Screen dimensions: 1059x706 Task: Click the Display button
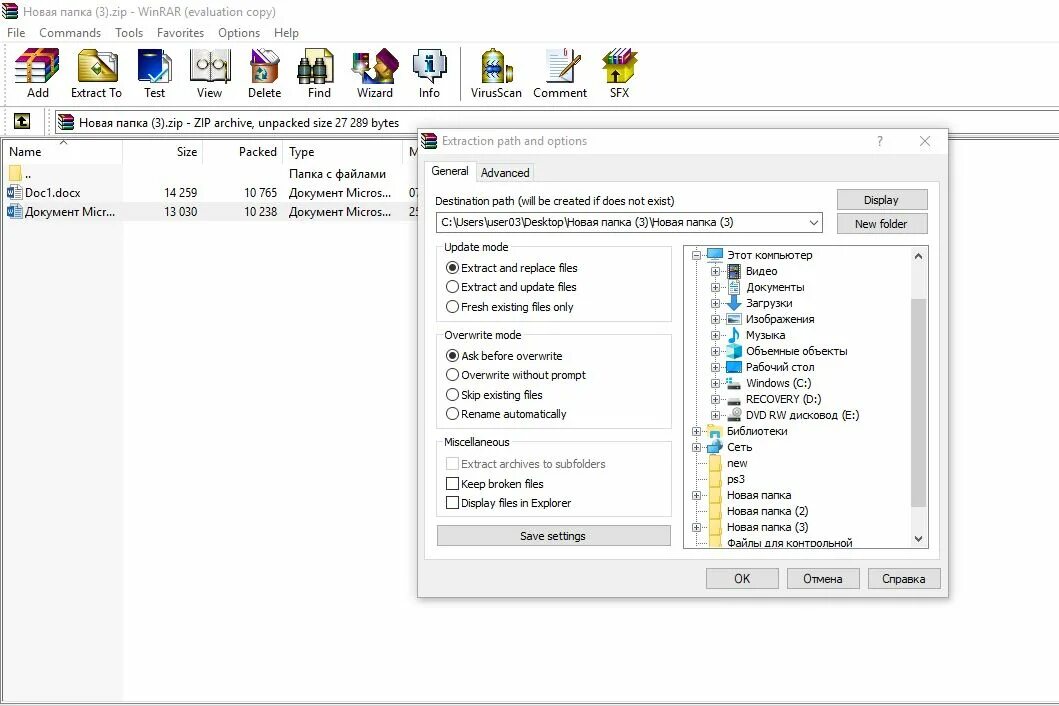(881, 200)
